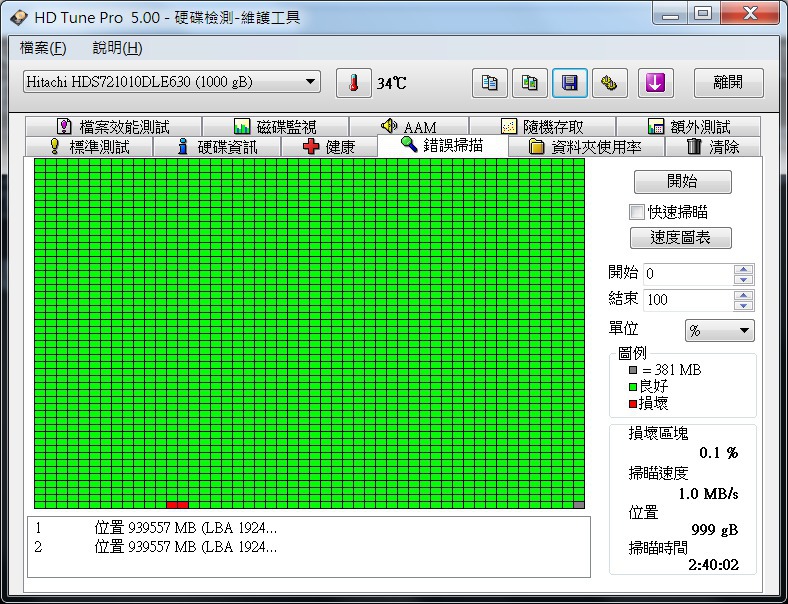Select error row 1 at 939557 MB

coord(309,528)
